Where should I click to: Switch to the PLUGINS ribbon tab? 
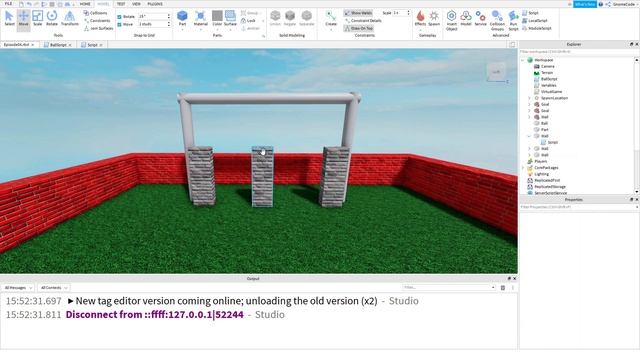[155, 4]
